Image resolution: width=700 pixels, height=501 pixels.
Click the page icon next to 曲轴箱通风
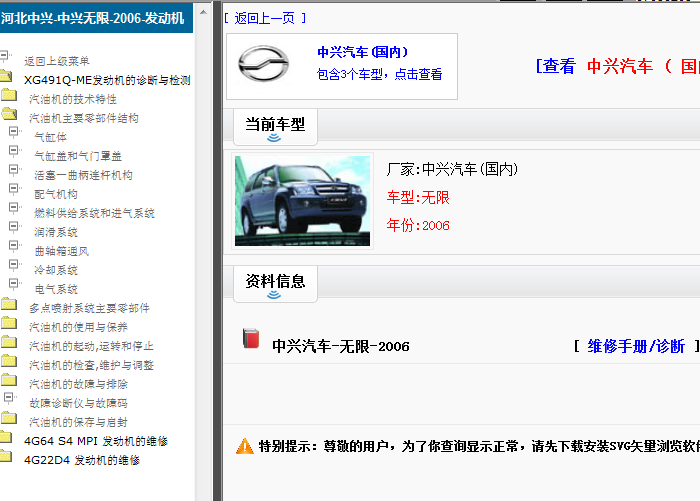click(x=15, y=246)
